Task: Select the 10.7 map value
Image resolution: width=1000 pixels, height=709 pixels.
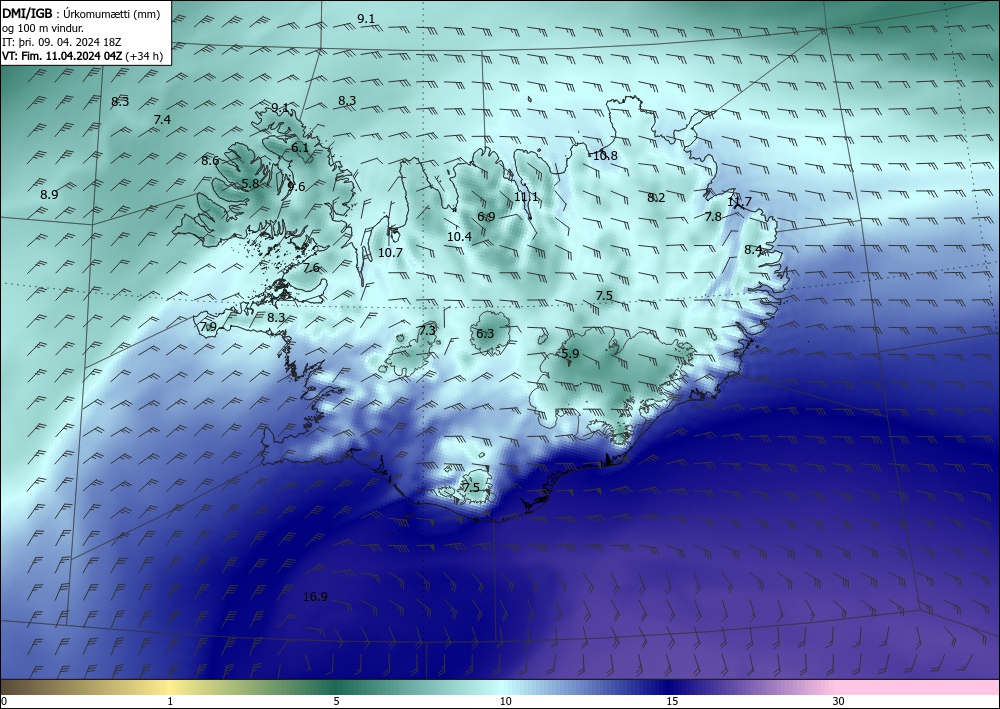Action: (390, 252)
